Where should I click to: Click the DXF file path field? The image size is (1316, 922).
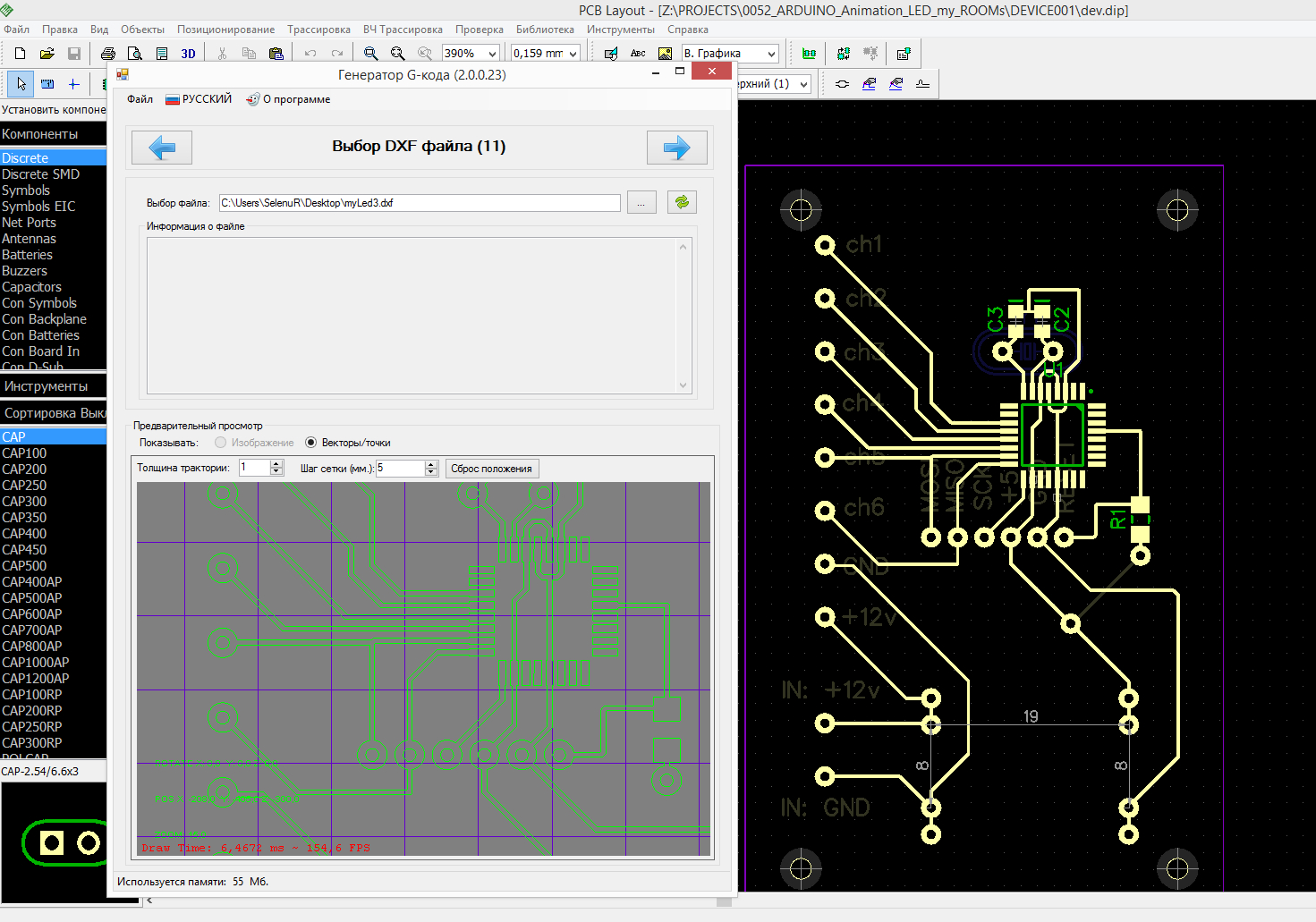point(419,203)
